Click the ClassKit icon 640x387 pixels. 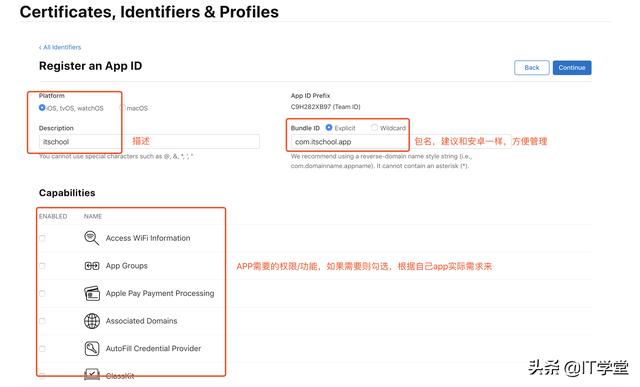92,374
